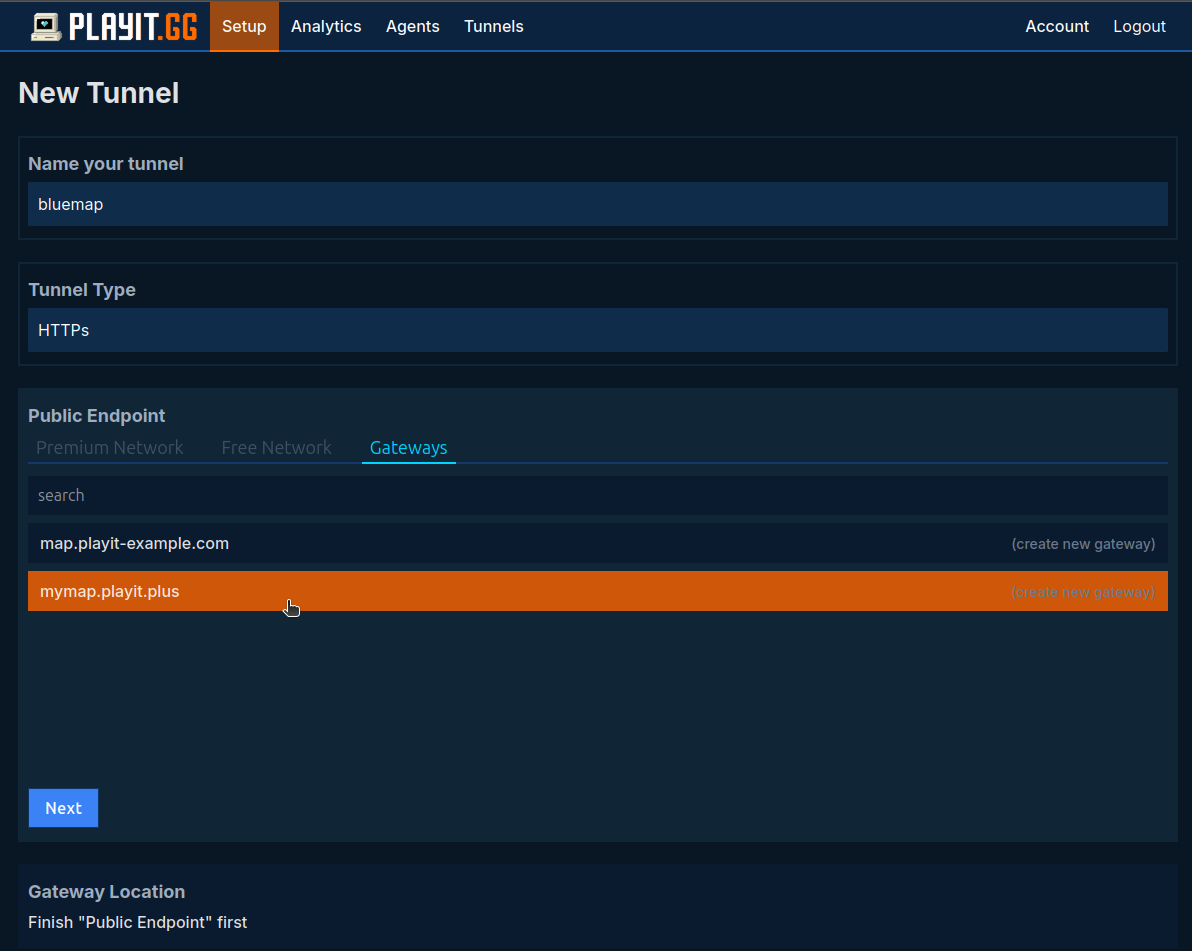This screenshot has width=1192, height=951.
Task: Switch to the Free Network tab
Action: coord(276,448)
